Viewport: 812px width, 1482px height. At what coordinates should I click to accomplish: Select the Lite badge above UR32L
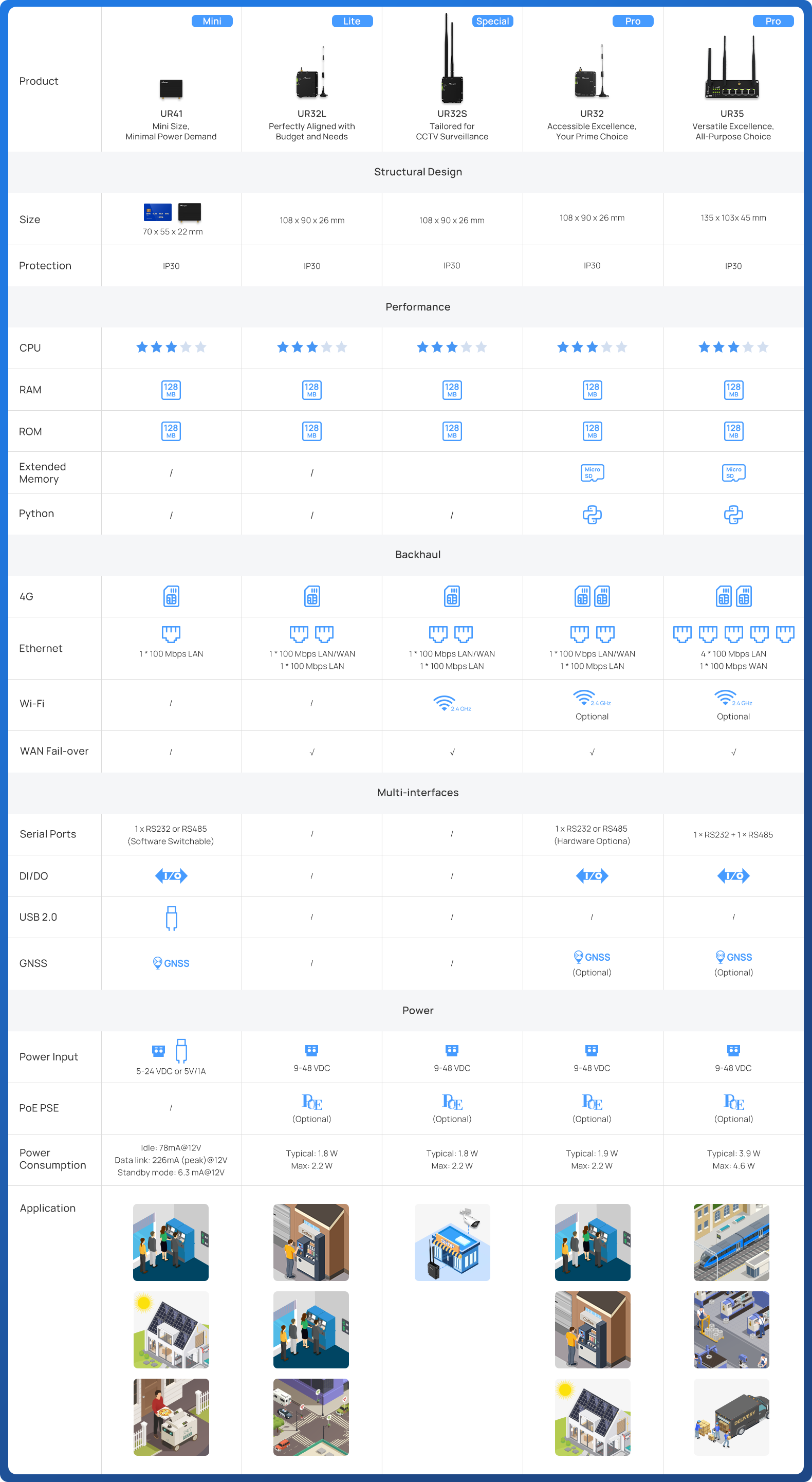pos(352,21)
